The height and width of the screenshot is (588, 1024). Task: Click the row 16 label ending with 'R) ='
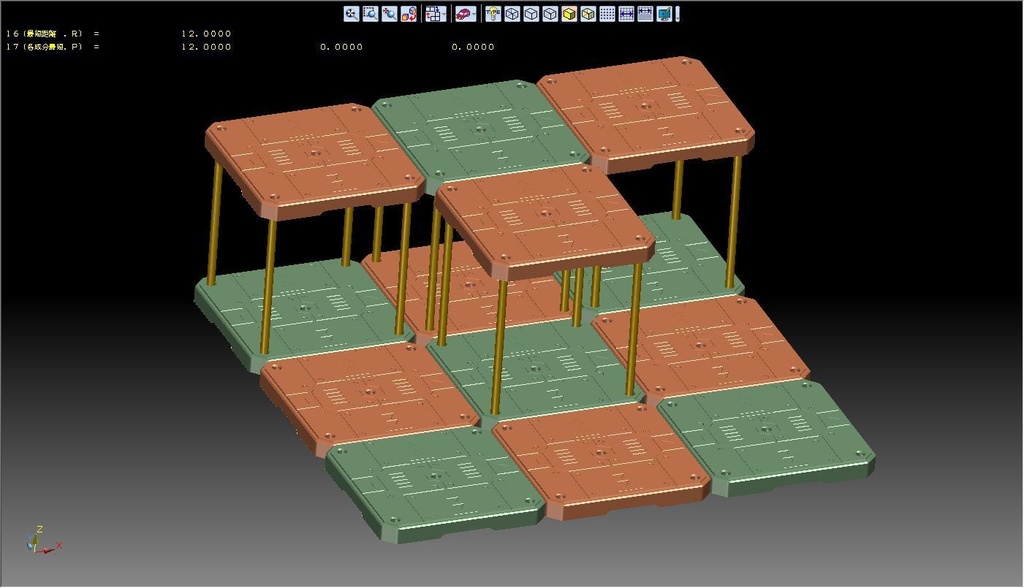coord(53,33)
